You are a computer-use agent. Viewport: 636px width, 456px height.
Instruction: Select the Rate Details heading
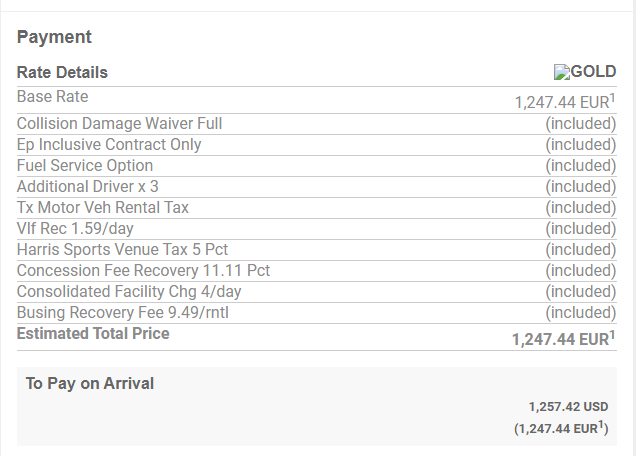tap(62, 72)
